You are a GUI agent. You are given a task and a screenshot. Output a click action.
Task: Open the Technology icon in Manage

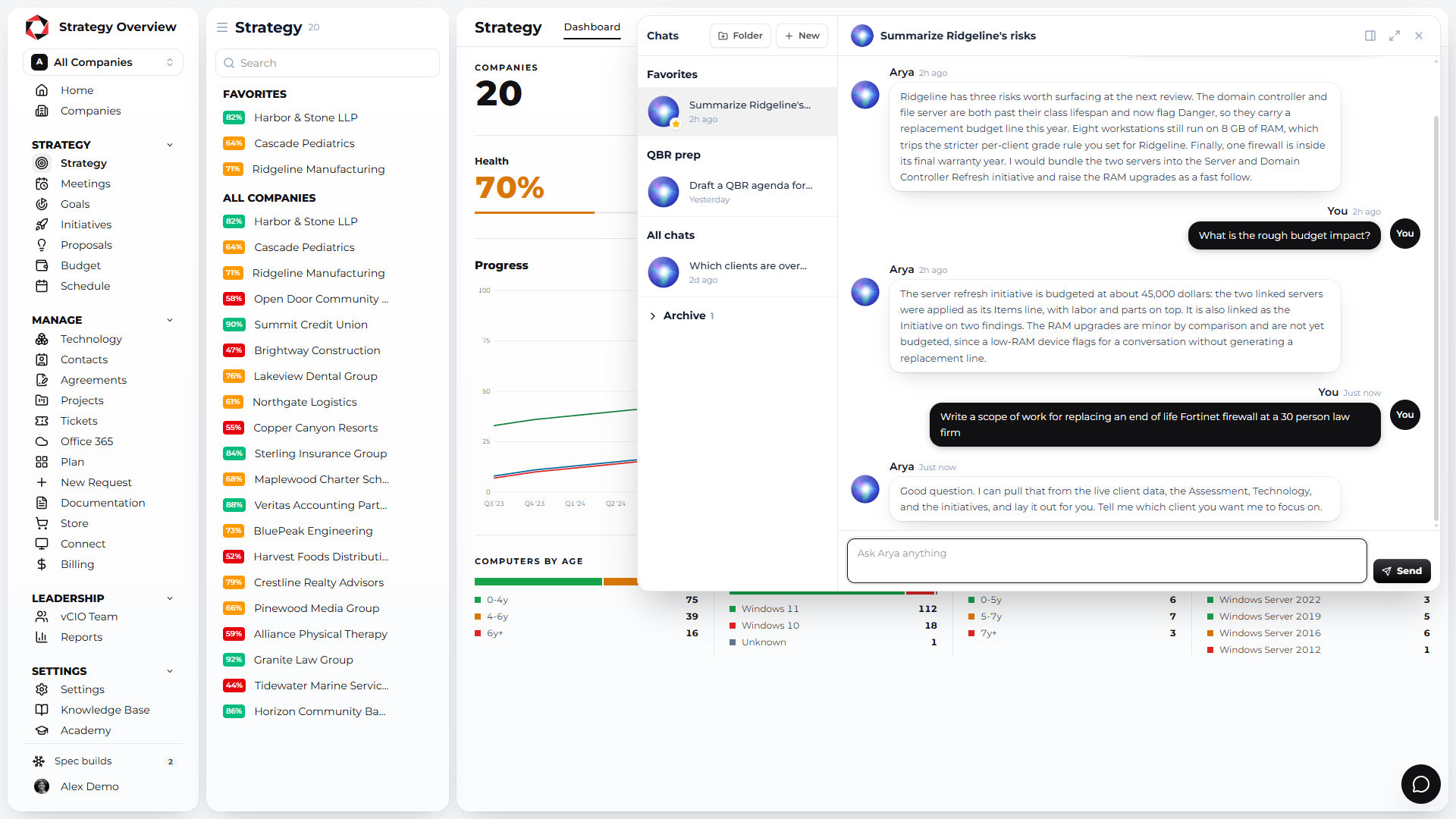tap(42, 339)
